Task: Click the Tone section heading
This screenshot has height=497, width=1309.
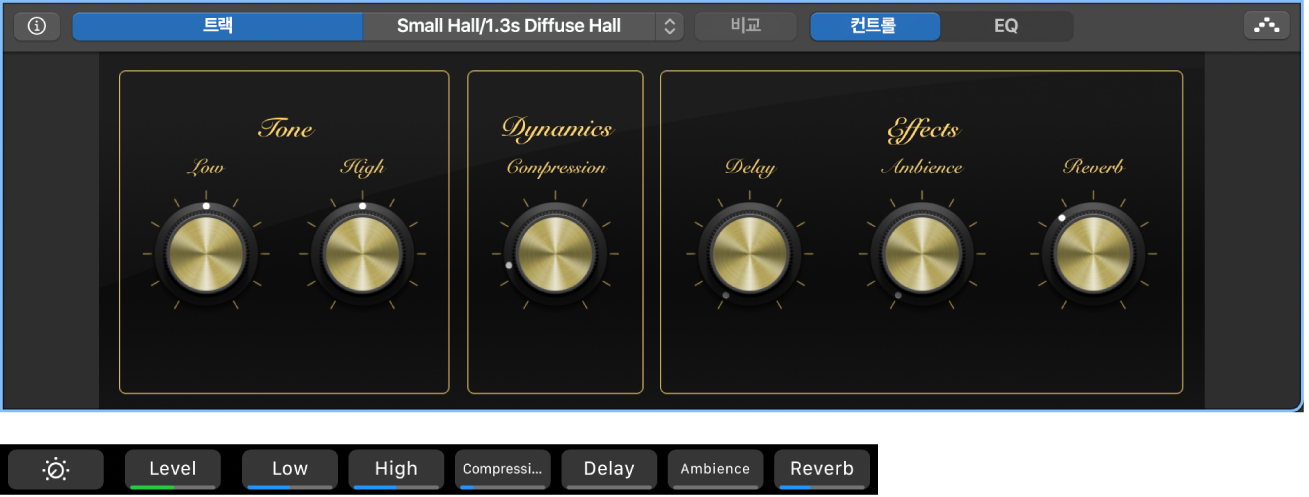Action: (285, 128)
